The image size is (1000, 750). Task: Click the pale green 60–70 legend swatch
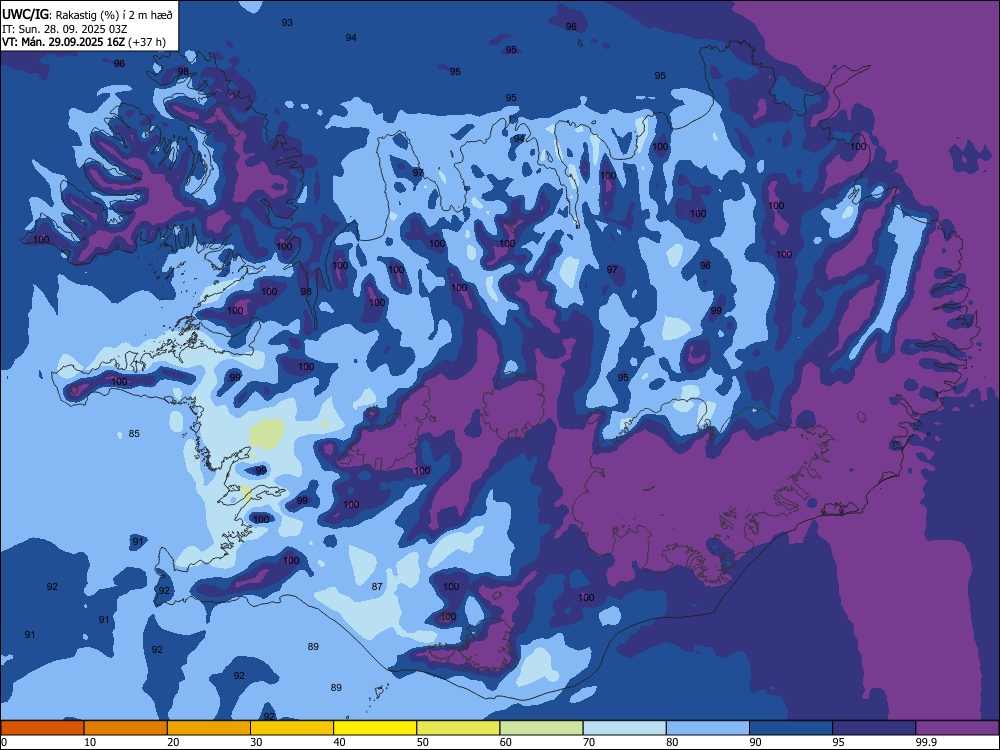tap(541, 728)
